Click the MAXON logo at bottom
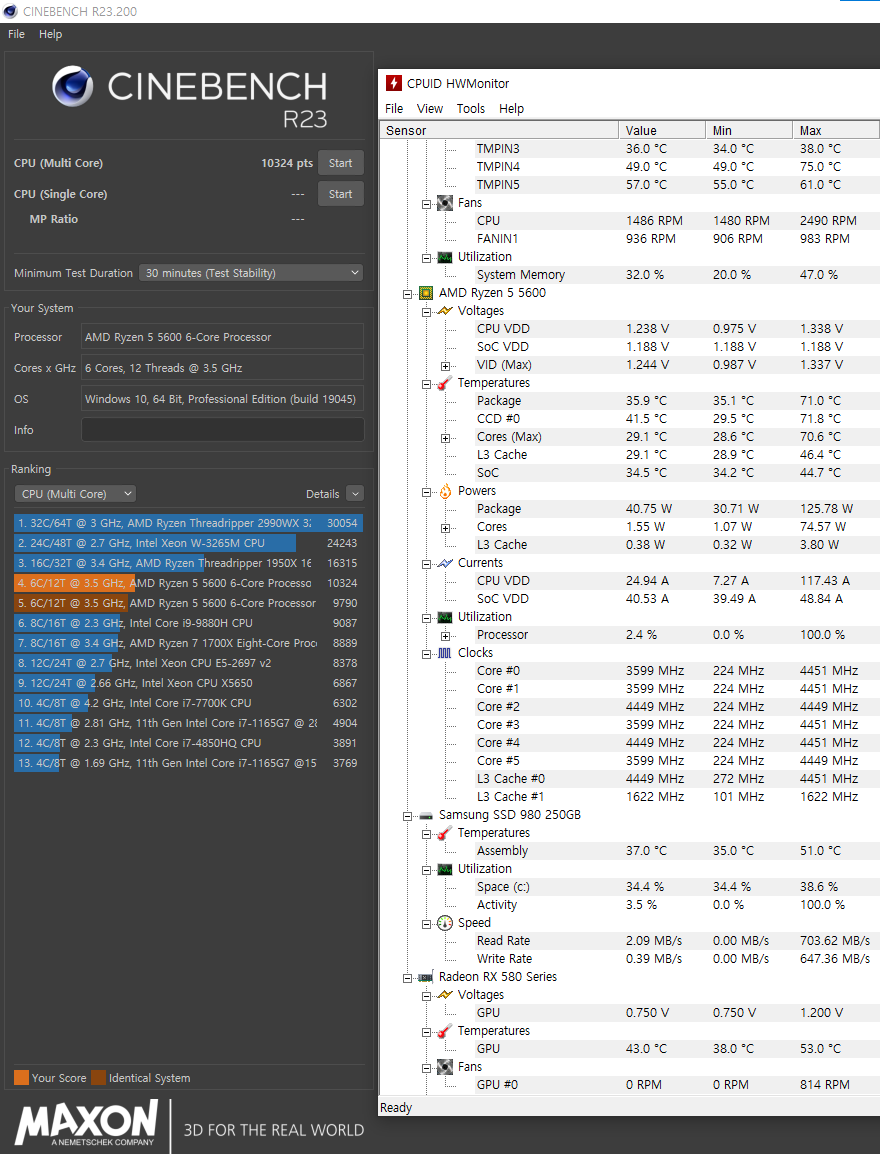This screenshot has width=880, height=1154. (87, 1122)
